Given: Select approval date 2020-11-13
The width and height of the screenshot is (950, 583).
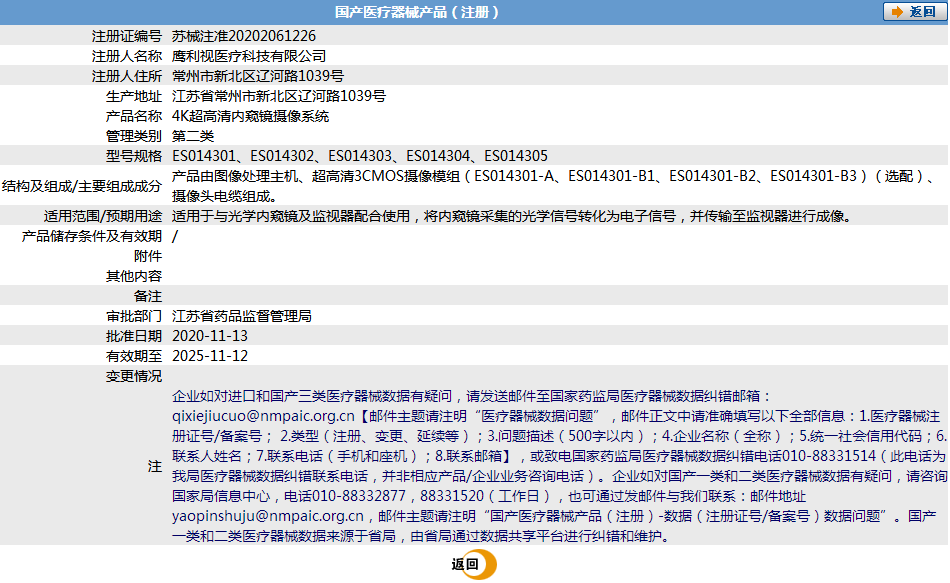Looking at the screenshot, I should (x=210, y=336).
